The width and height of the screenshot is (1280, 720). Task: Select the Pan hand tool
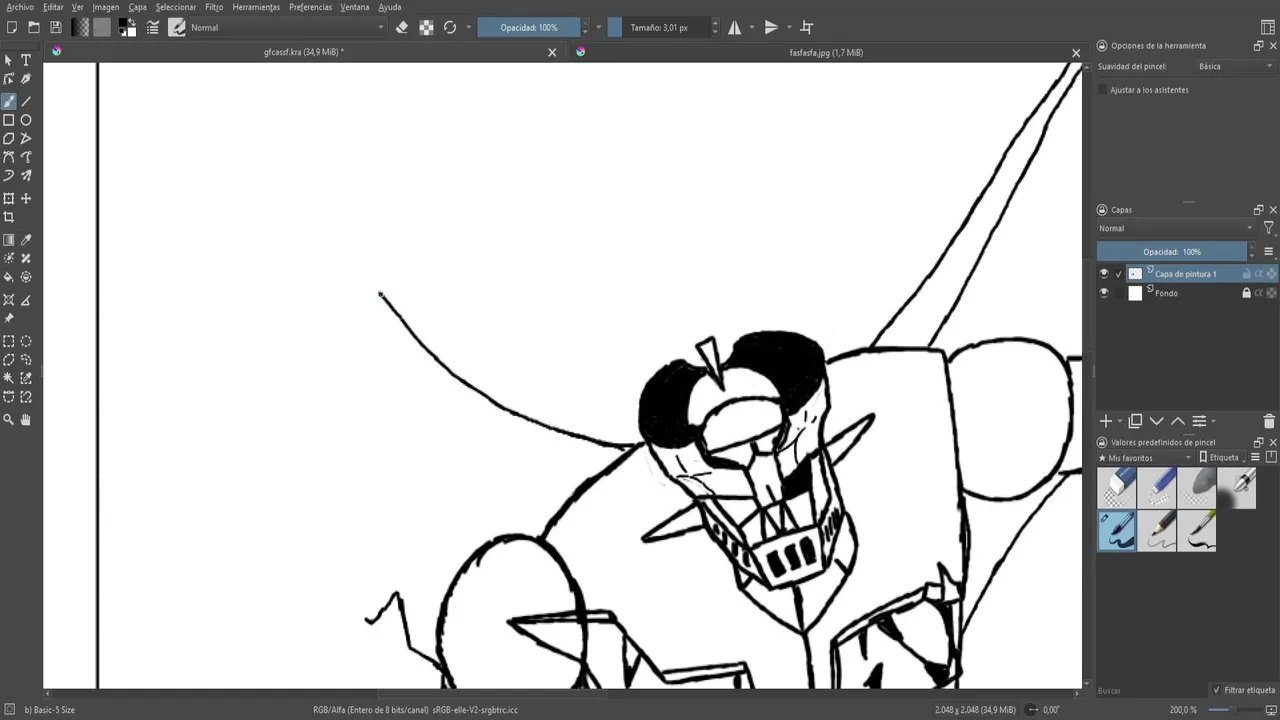click(x=26, y=420)
